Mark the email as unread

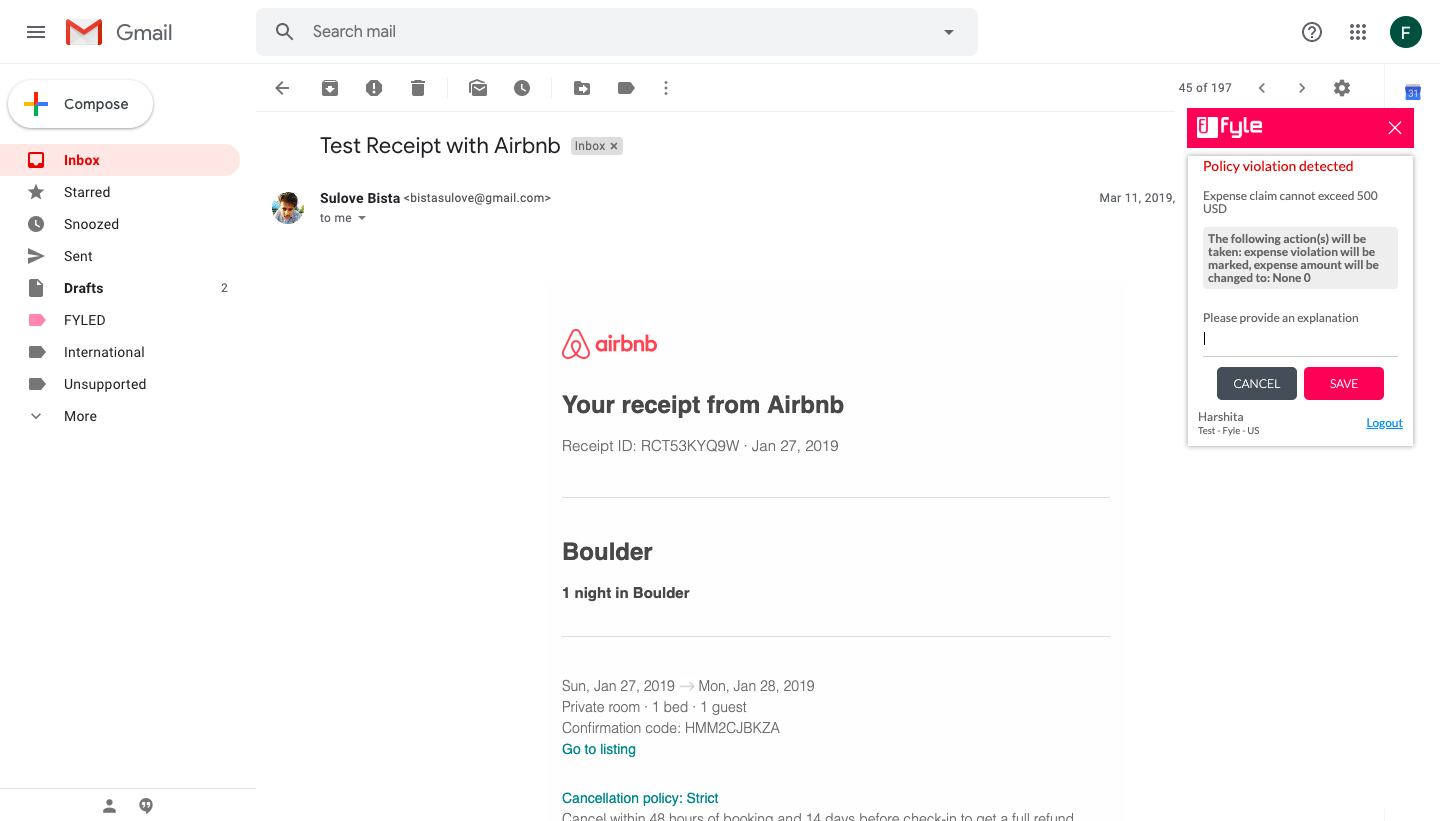click(478, 88)
